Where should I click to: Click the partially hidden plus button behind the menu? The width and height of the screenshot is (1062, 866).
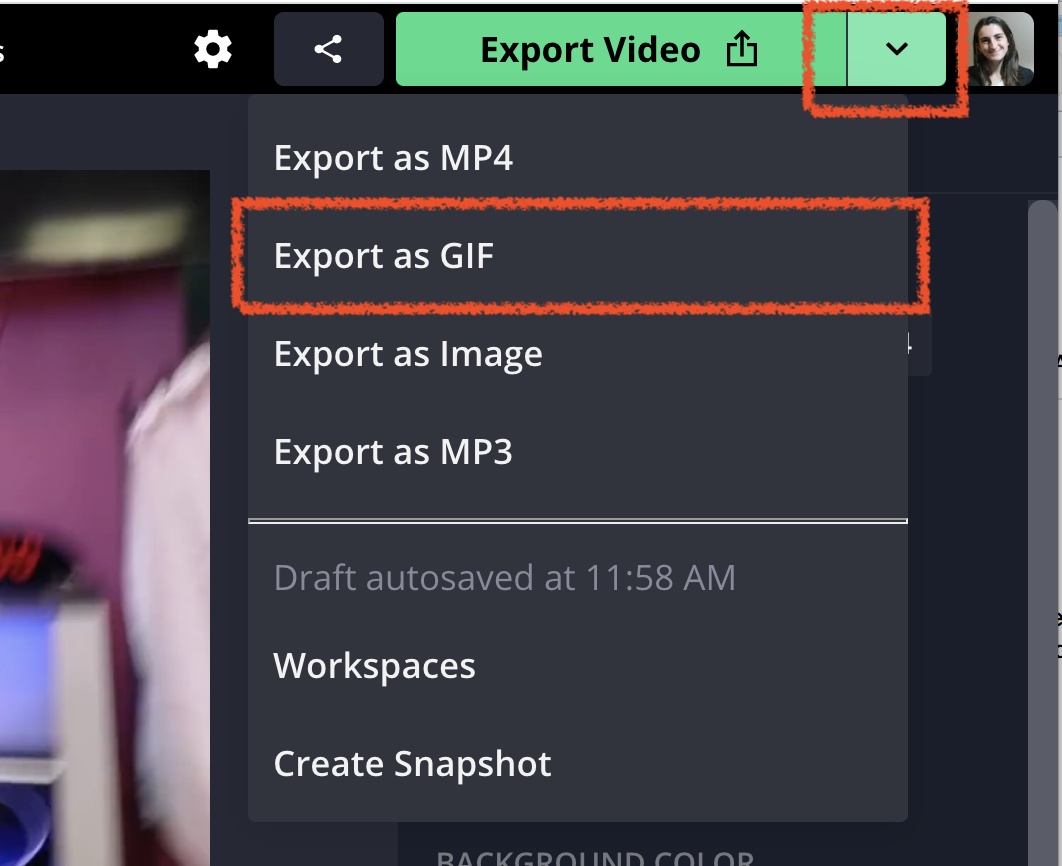tap(919, 347)
